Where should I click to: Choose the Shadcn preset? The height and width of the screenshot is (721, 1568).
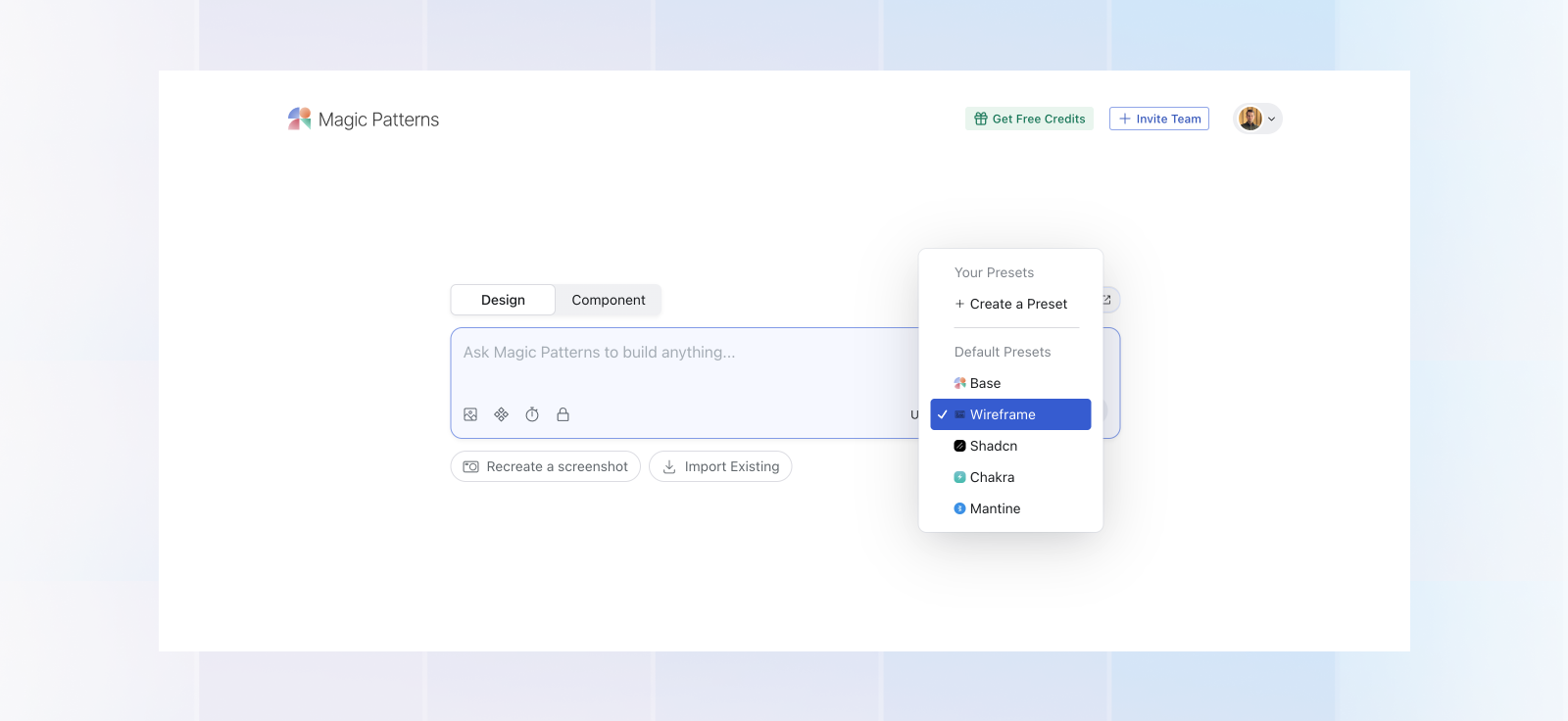coord(1010,446)
